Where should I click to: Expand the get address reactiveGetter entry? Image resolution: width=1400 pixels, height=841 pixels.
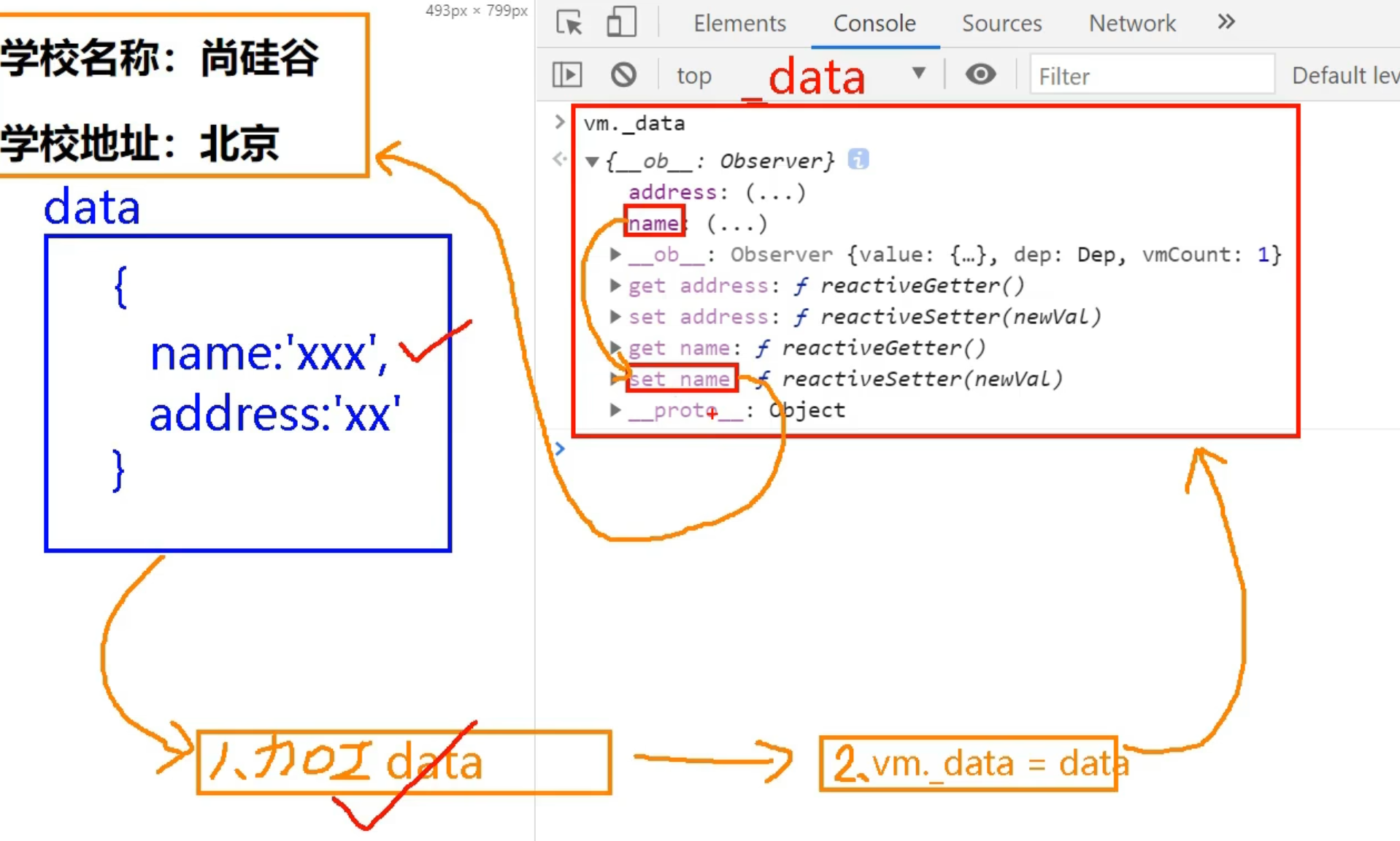coord(615,285)
